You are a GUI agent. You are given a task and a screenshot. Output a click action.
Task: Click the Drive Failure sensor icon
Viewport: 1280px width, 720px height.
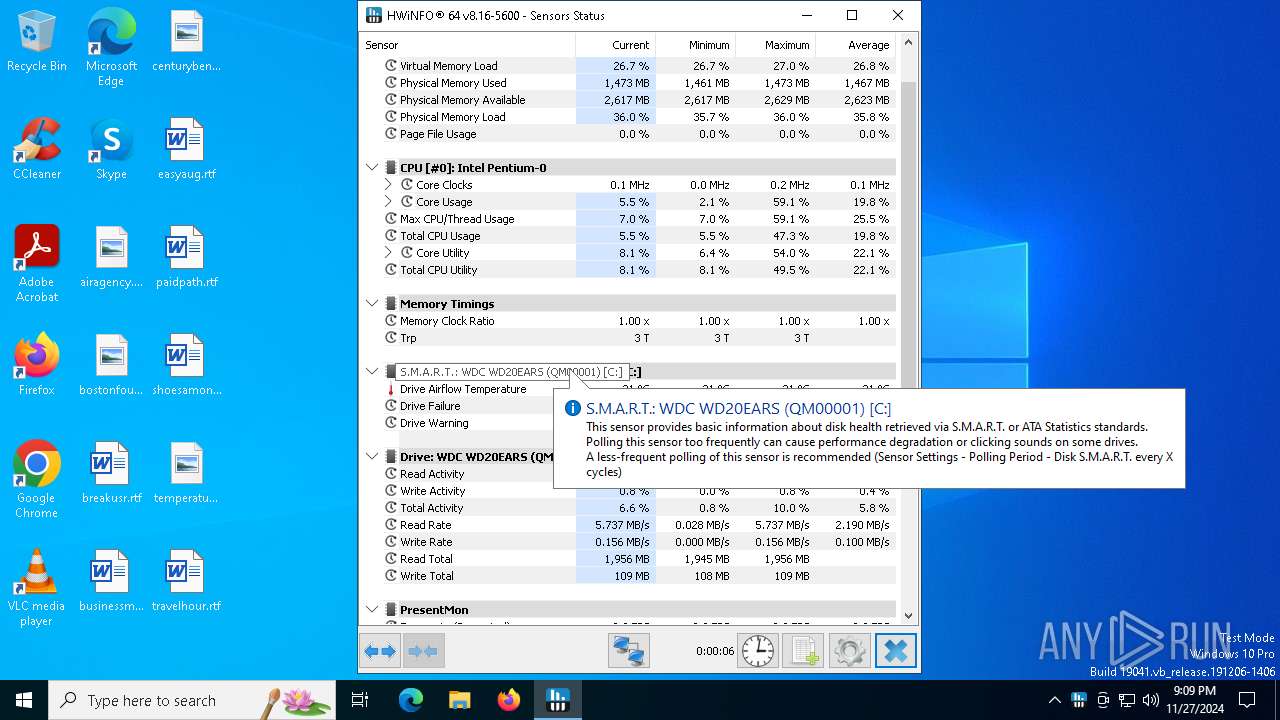(x=391, y=406)
